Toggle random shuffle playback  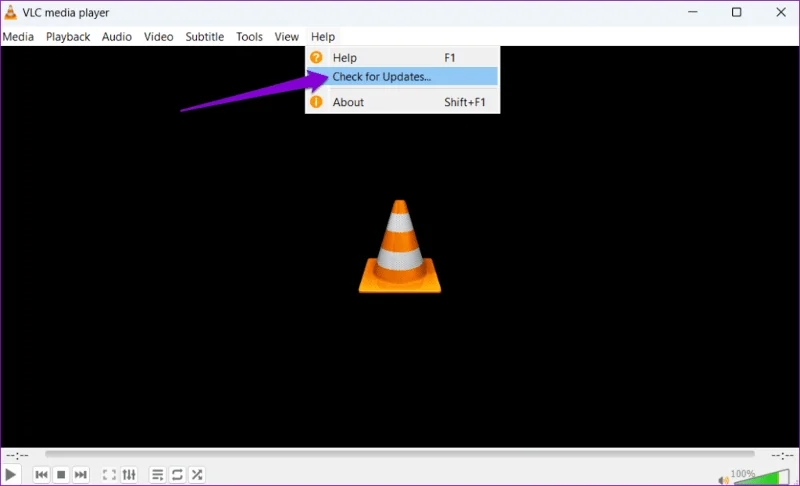tap(197, 475)
